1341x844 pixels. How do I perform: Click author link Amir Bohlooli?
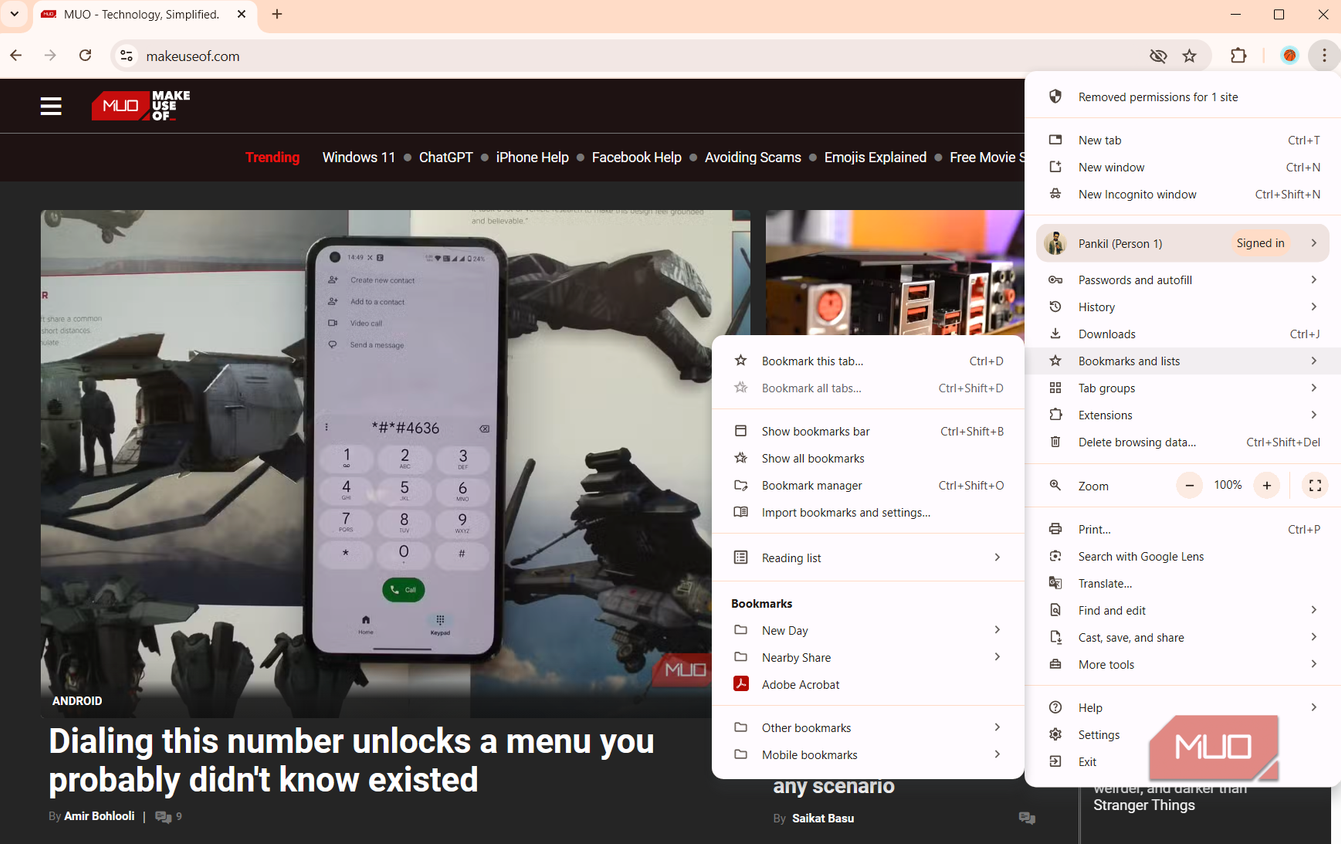pyautogui.click(x=99, y=817)
